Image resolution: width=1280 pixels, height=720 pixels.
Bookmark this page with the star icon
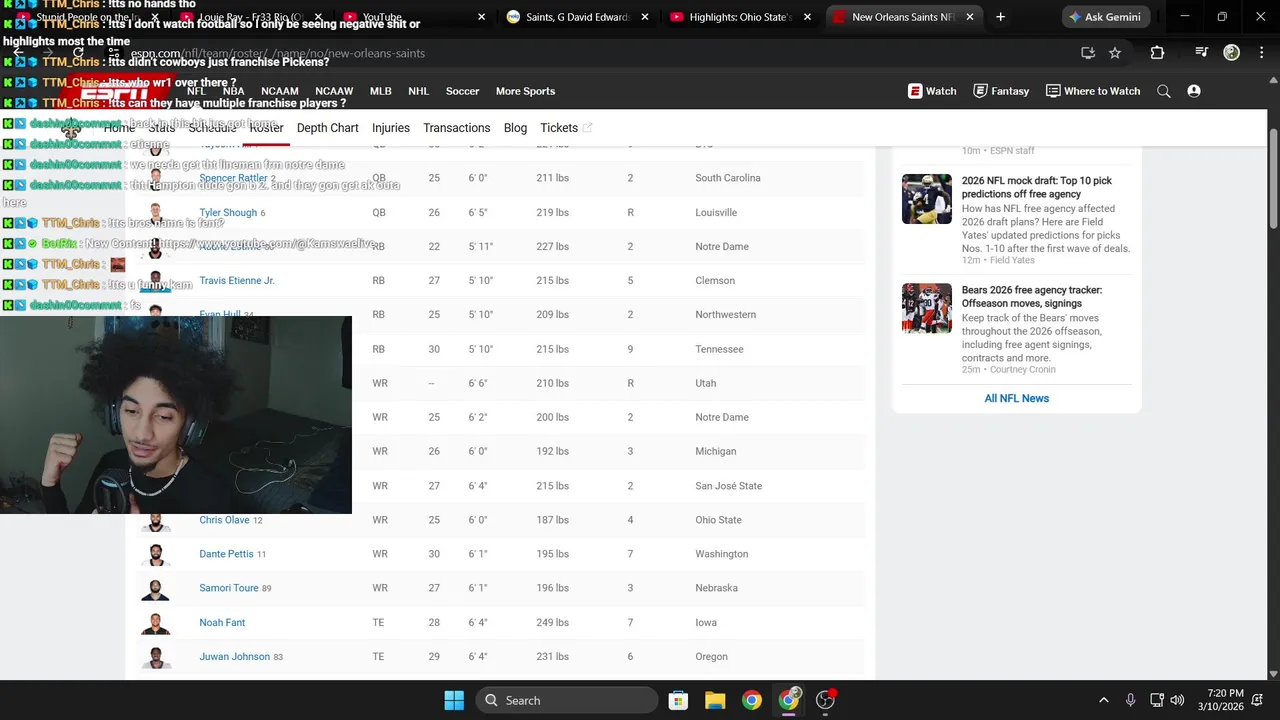(x=1115, y=53)
